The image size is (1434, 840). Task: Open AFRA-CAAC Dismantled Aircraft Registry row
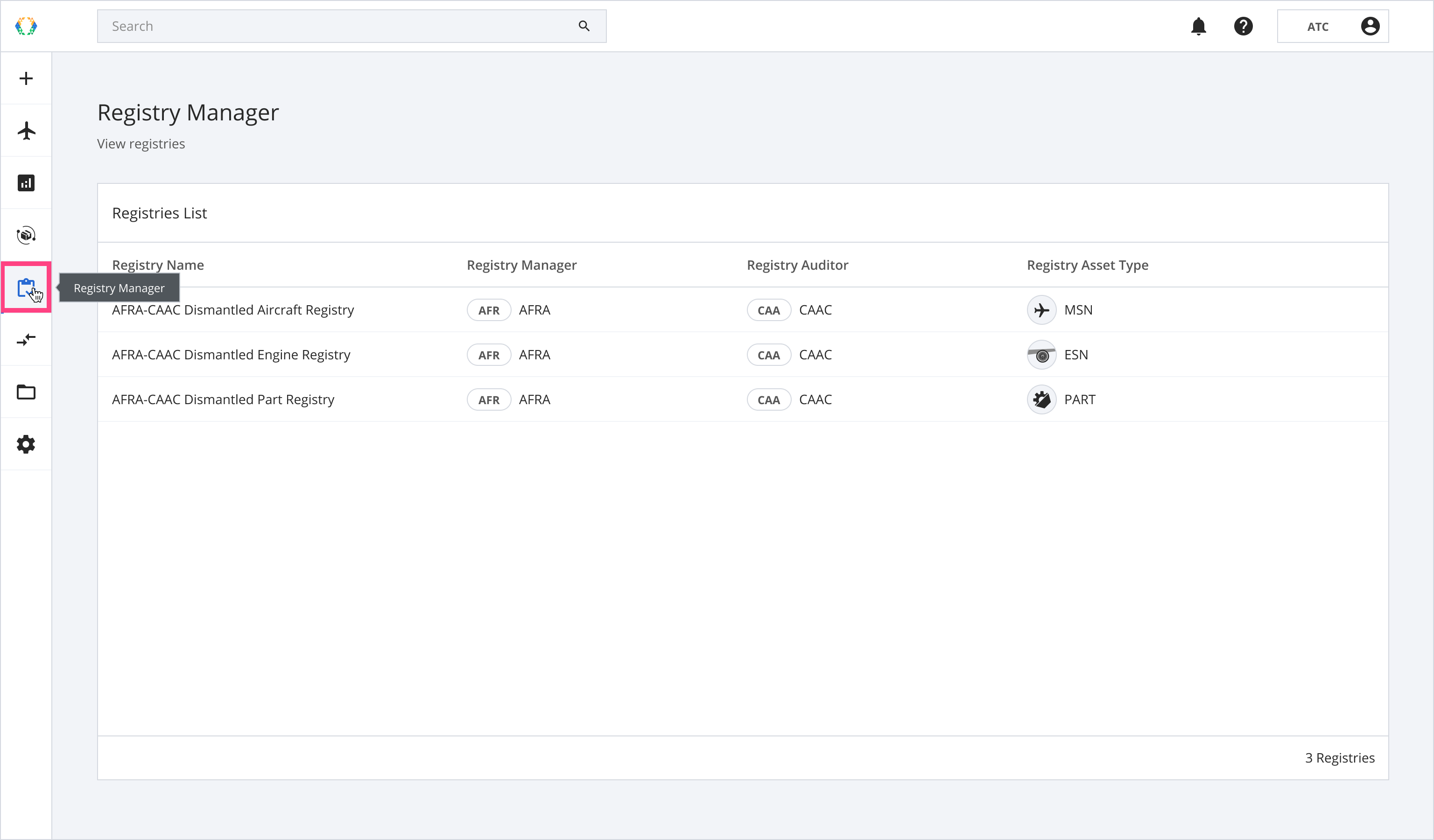click(x=233, y=310)
